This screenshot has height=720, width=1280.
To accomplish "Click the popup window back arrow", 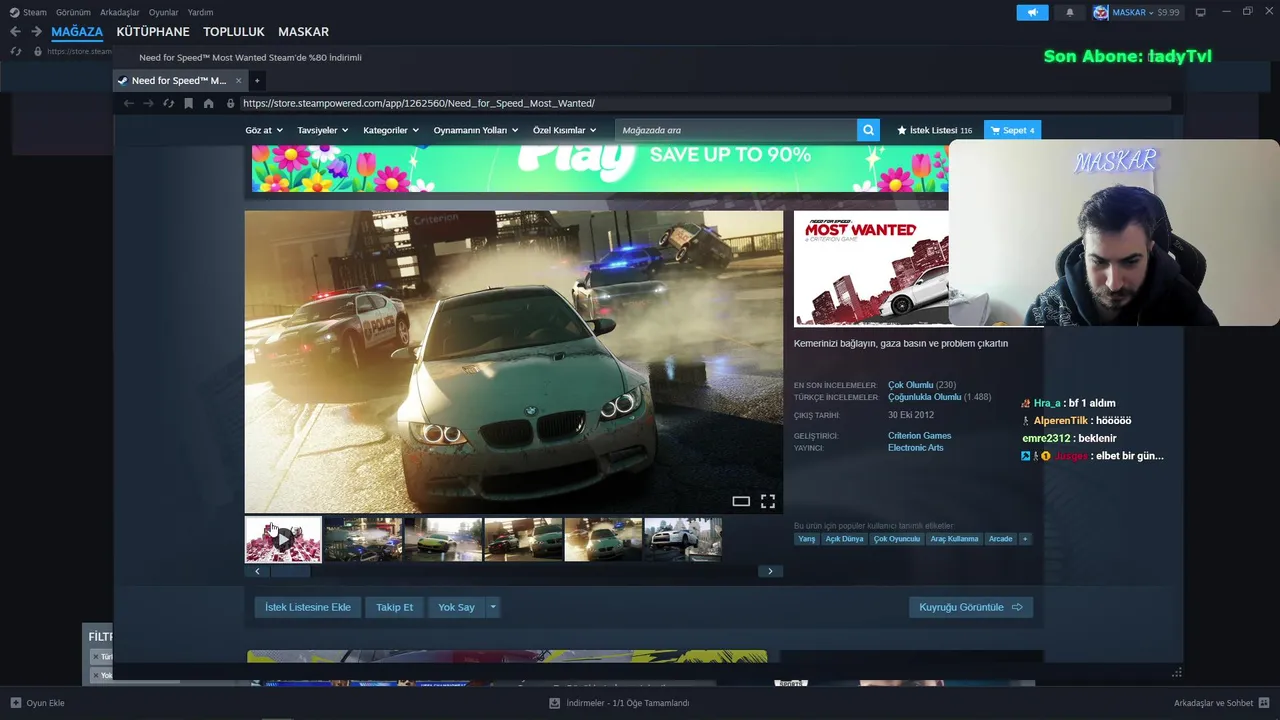I will click(128, 103).
